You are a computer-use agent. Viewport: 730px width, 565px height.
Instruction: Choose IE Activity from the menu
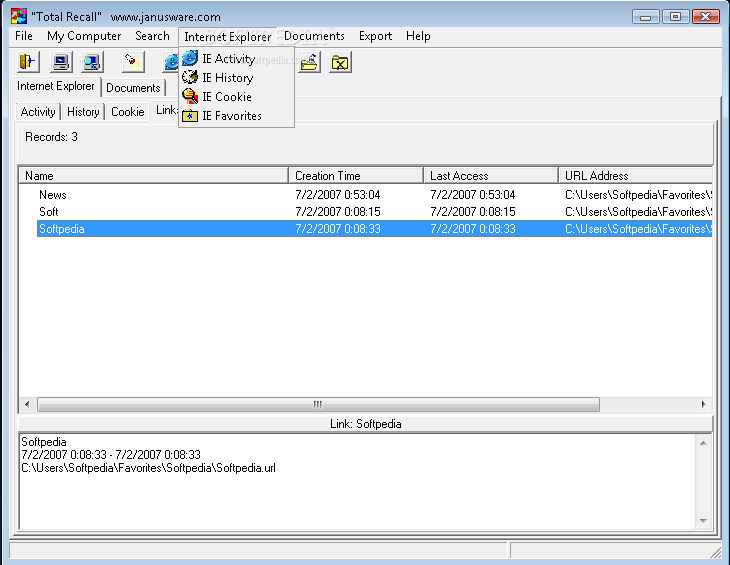click(237, 59)
